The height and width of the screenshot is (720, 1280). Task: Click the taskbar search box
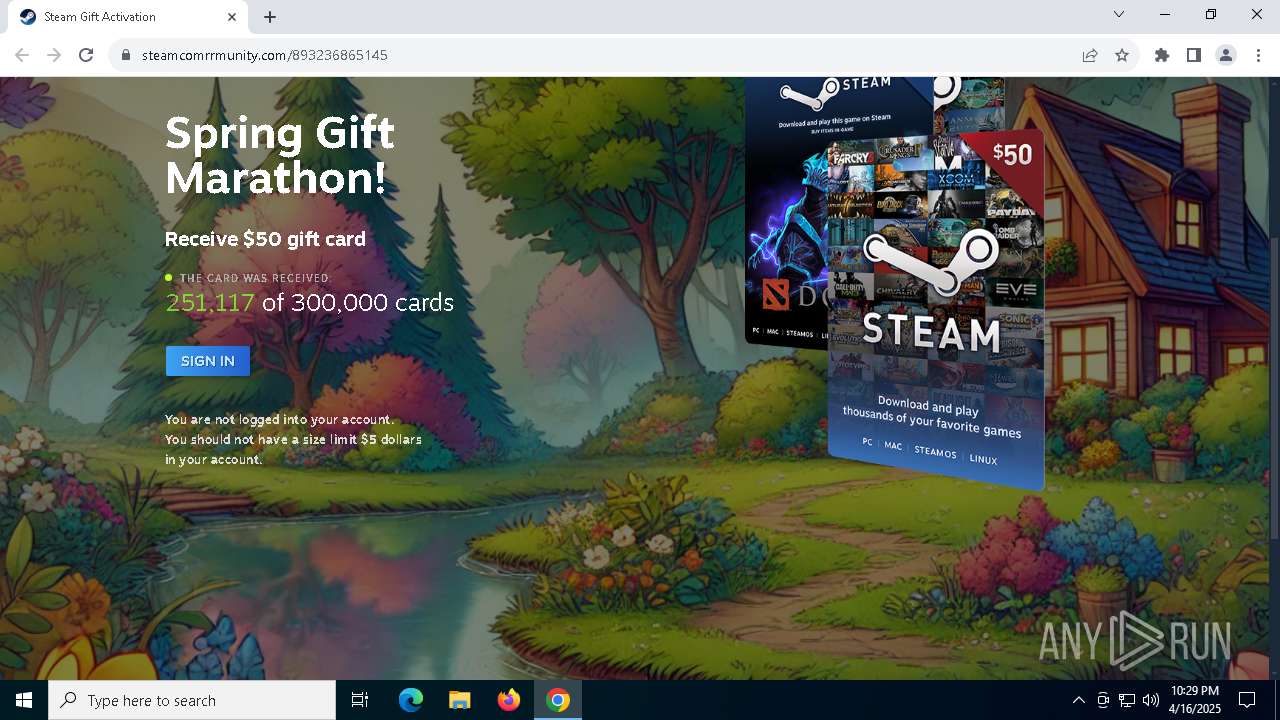(x=192, y=700)
